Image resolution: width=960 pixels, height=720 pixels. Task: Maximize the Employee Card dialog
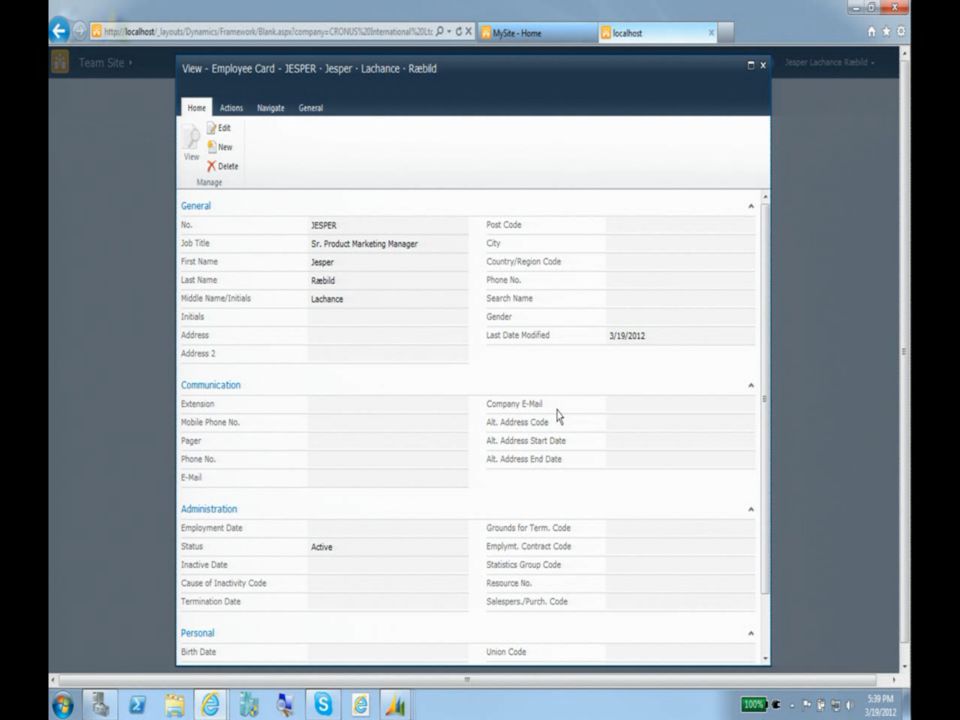(x=751, y=66)
